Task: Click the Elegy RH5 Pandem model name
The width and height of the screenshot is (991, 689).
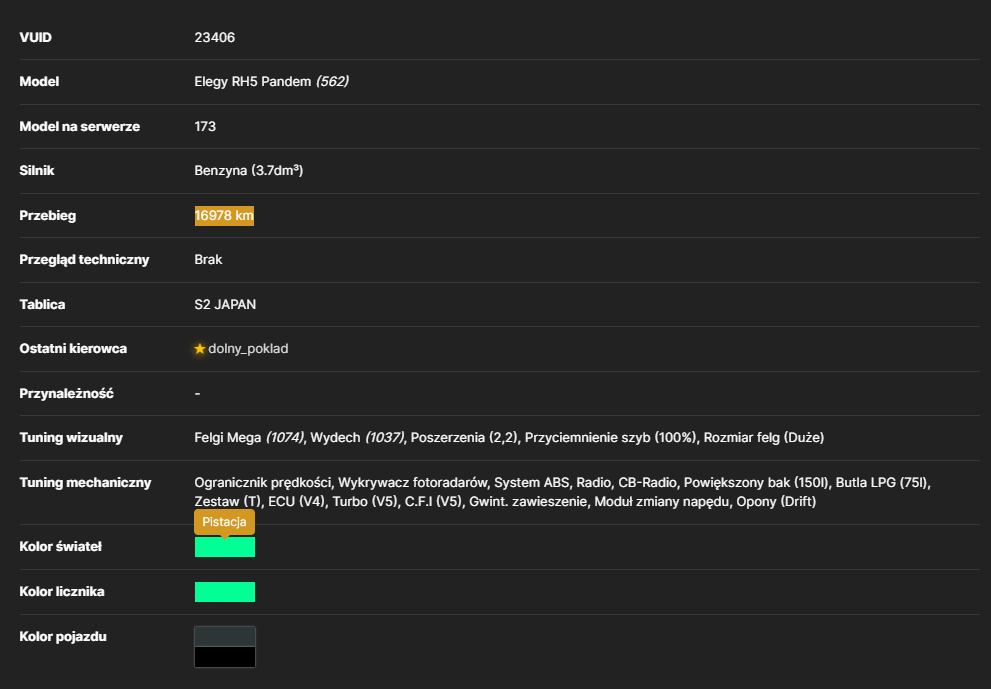Action: (253, 82)
